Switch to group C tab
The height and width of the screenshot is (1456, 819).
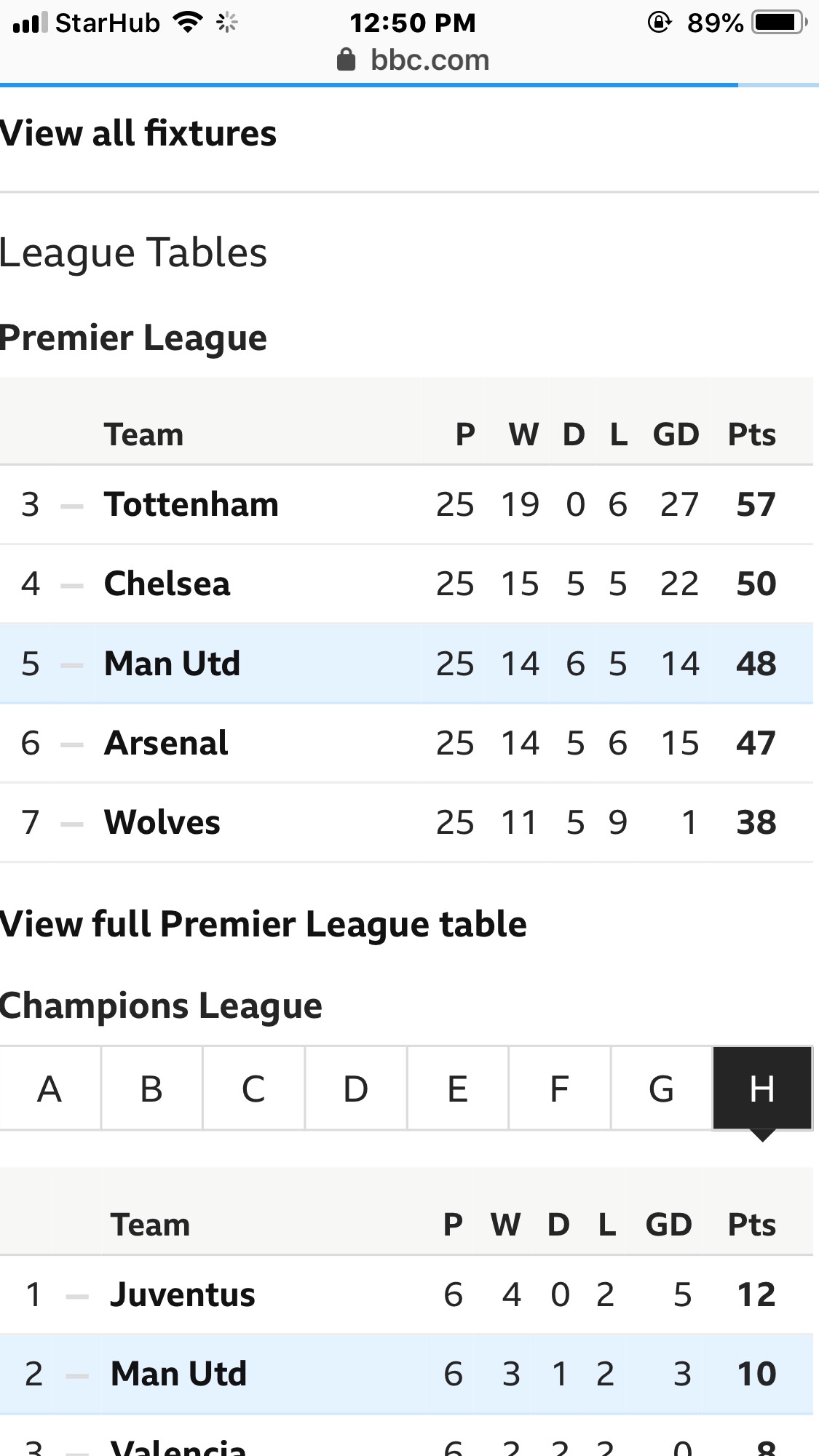click(253, 1089)
